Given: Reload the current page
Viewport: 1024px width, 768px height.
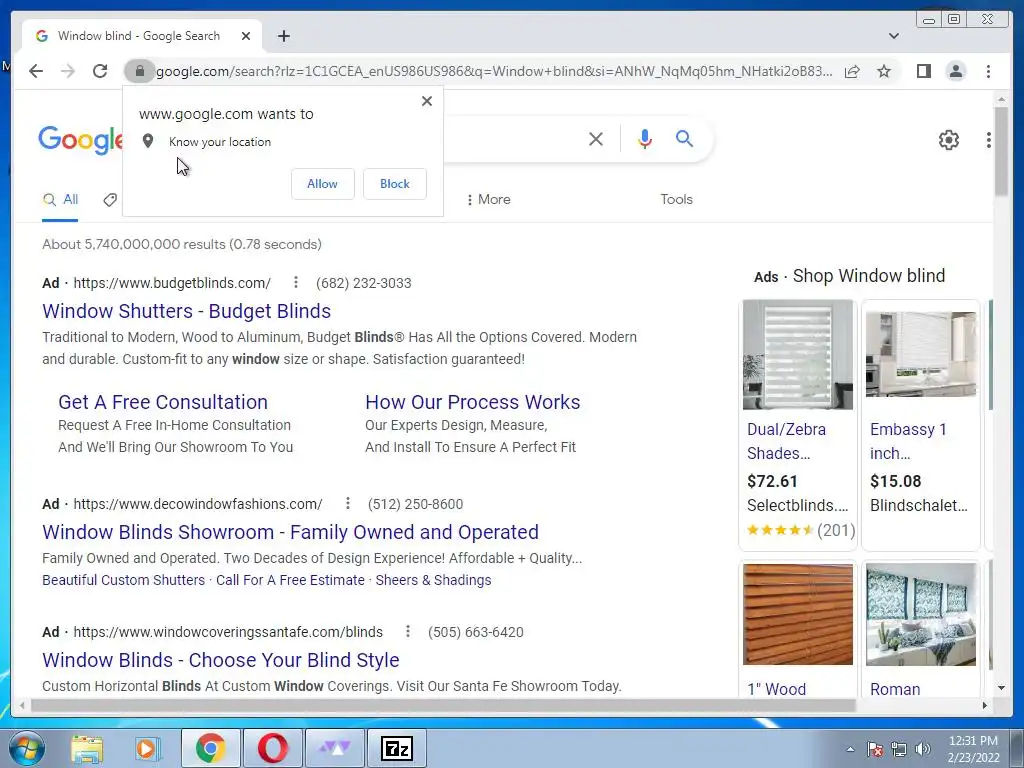Looking at the screenshot, I should [100, 71].
